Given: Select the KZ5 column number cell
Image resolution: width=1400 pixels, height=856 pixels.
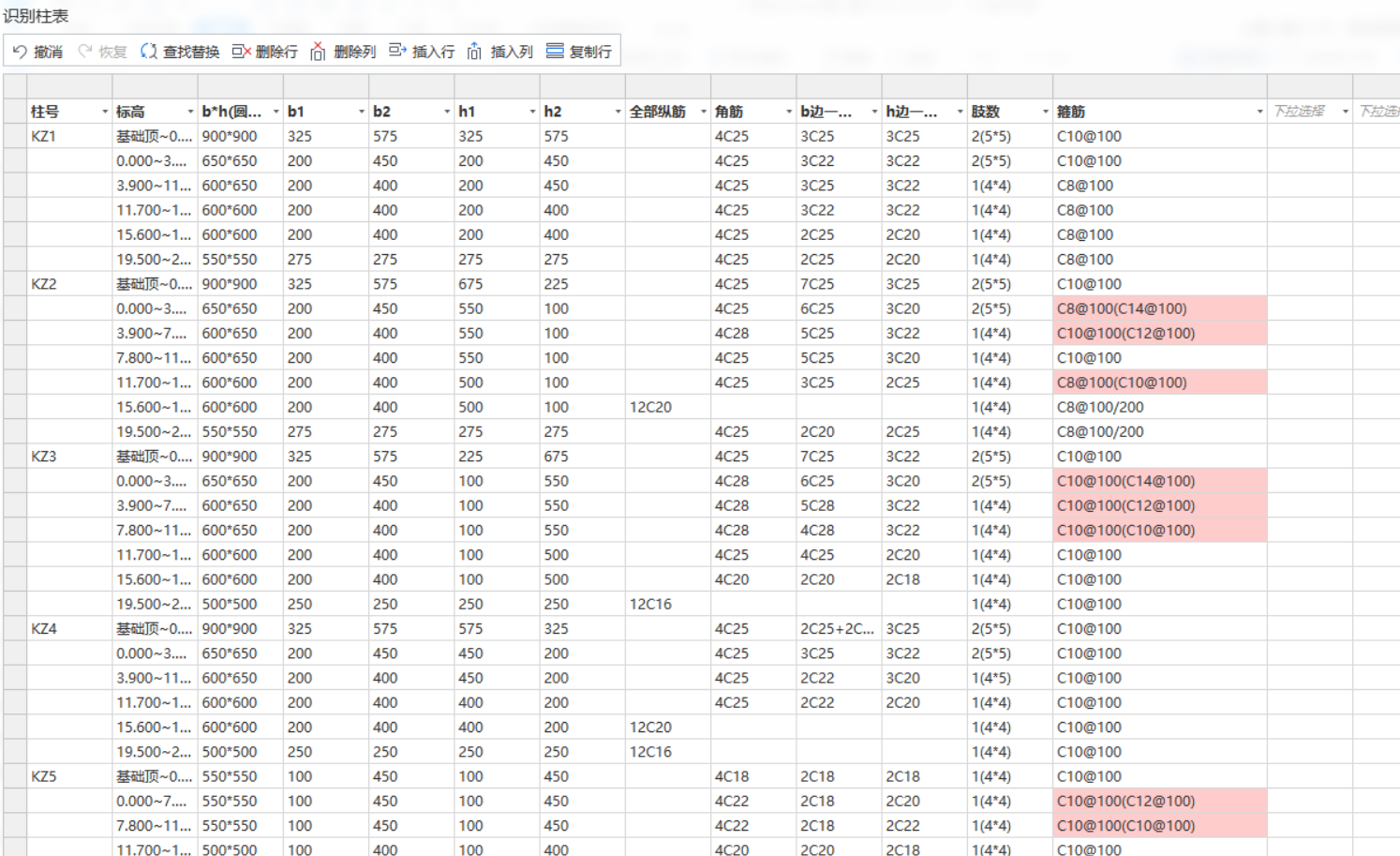Looking at the screenshot, I should [69, 776].
